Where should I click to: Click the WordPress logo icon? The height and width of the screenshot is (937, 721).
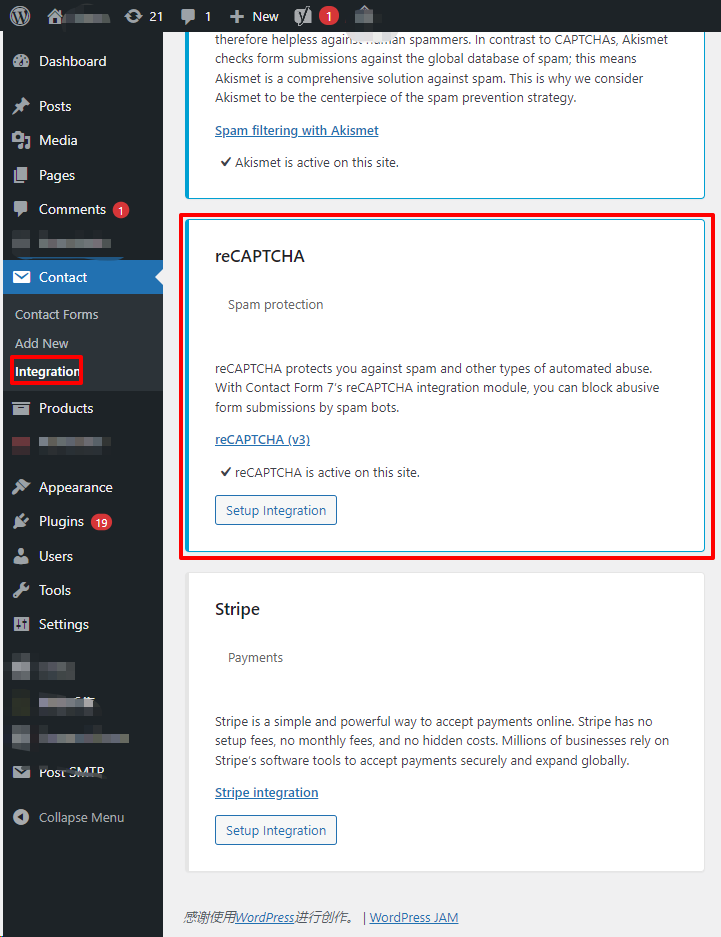click(x=20, y=16)
